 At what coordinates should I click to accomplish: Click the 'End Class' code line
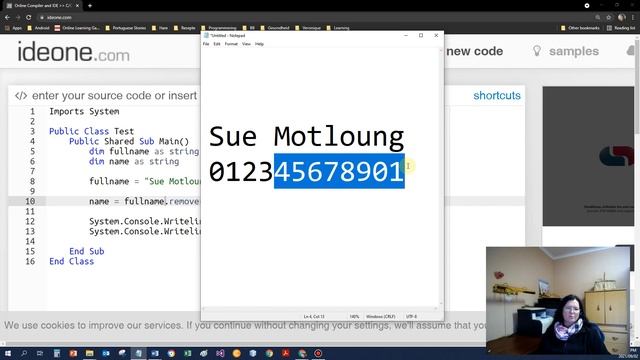(x=71, y=261)
